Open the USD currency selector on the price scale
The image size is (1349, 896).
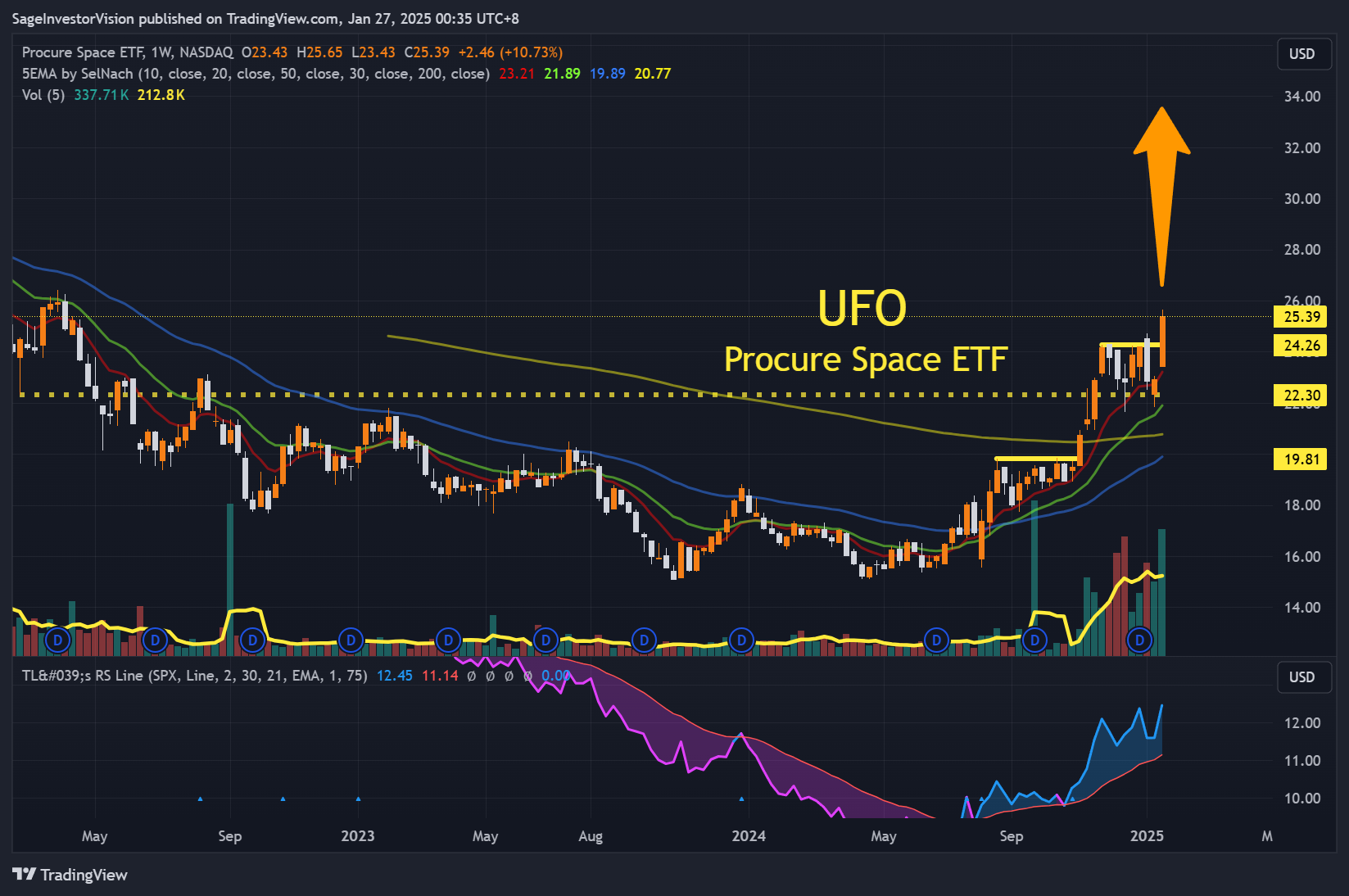pyautogui.click(x=1302, y=54)
